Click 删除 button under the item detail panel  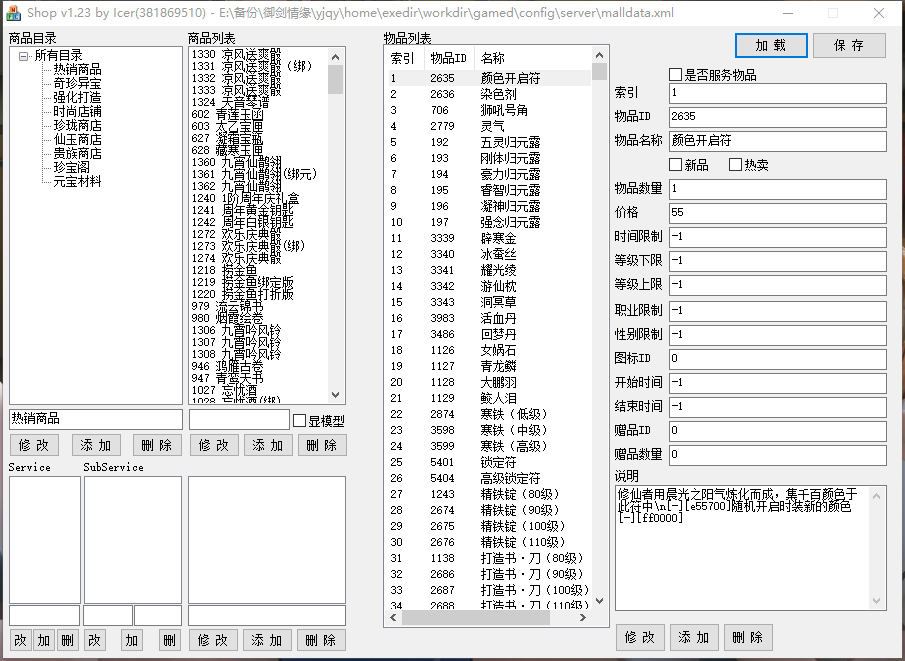[748, 637]
